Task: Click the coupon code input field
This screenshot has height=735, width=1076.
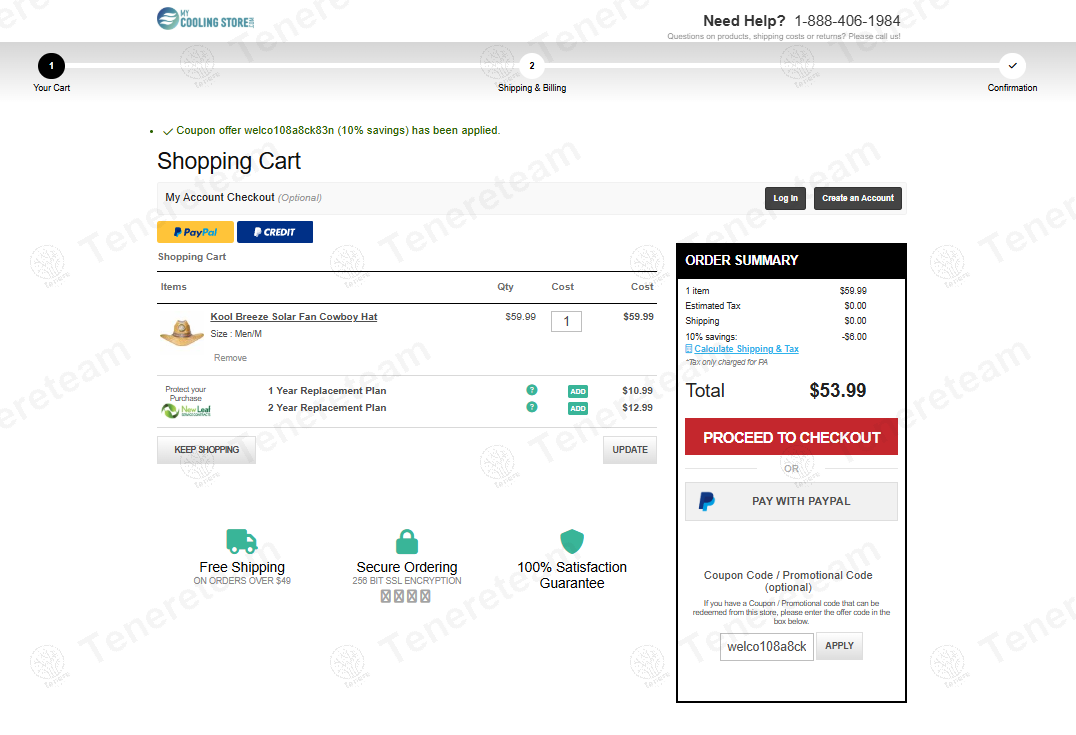Action: tap(767, 646)
